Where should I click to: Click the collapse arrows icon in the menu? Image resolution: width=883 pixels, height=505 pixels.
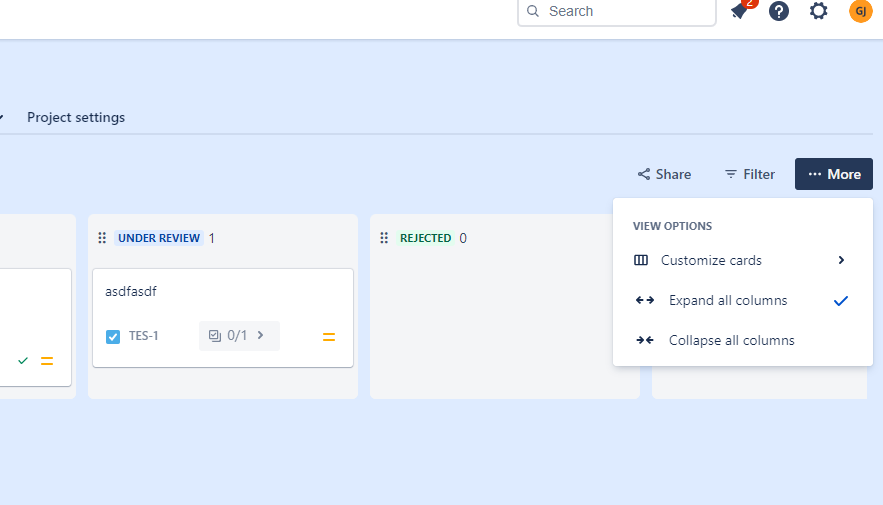point(645,340)
